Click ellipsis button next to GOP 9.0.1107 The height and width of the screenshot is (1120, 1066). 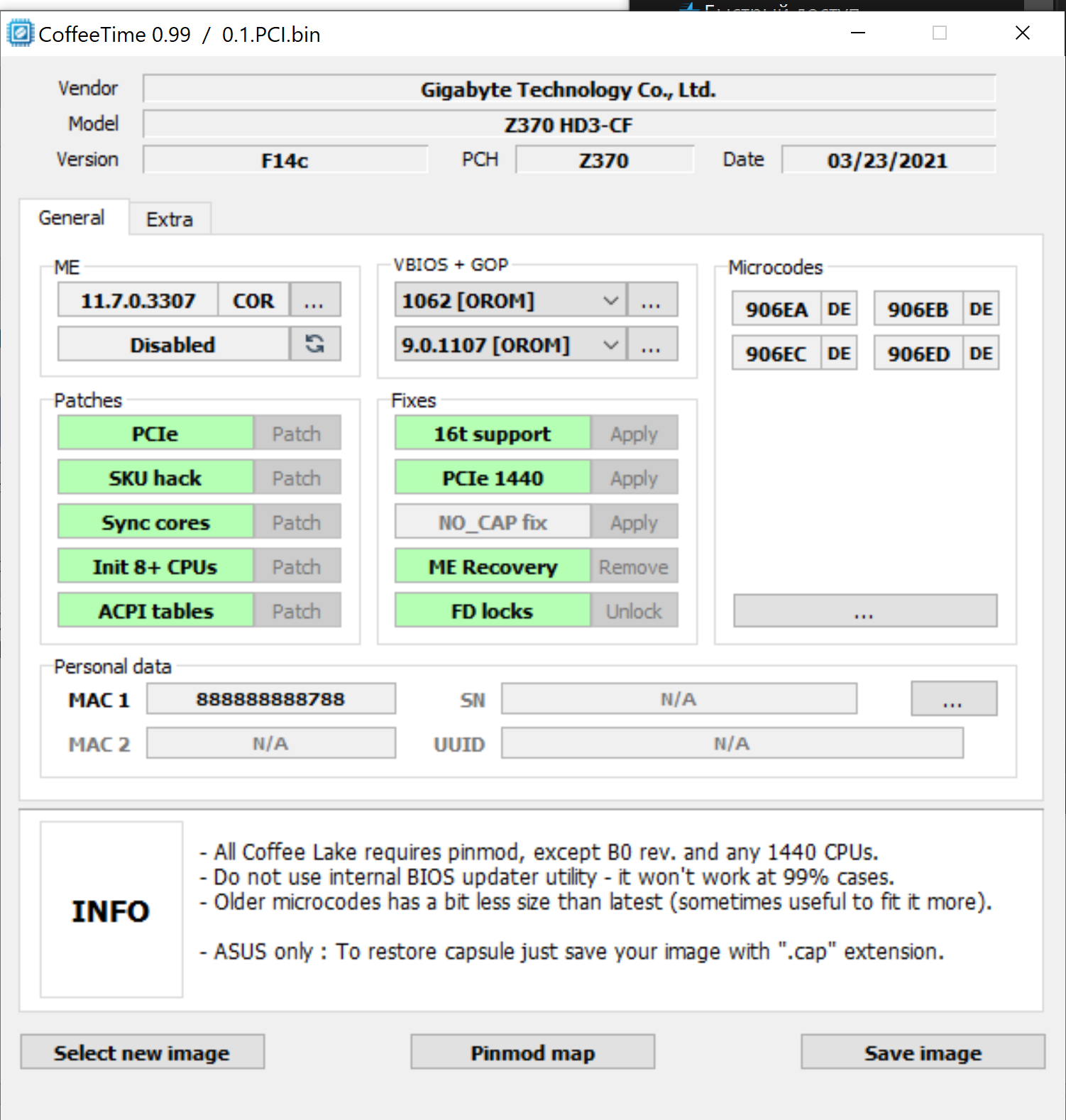pos(652,344)
